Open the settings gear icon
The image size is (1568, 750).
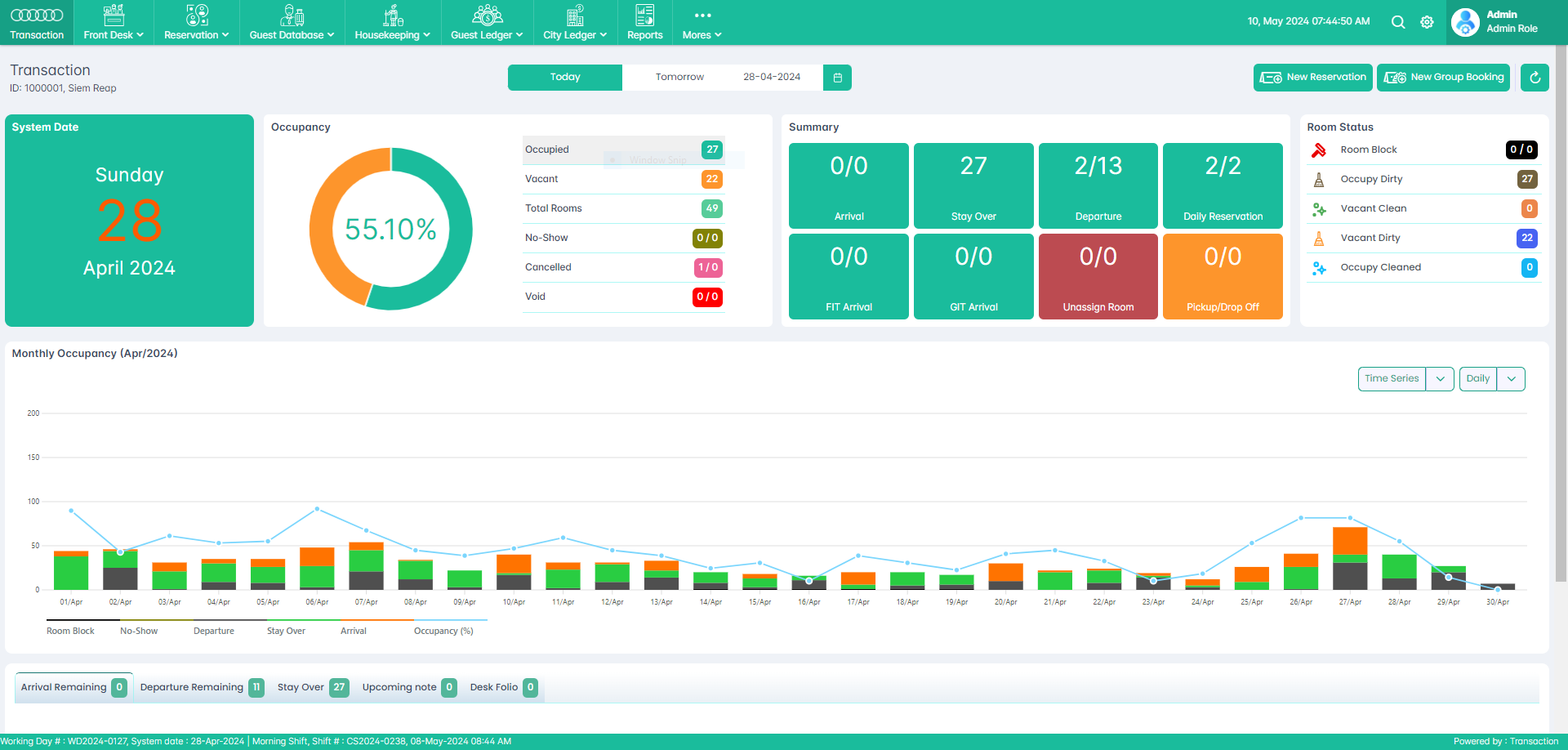coord(1427,22)
